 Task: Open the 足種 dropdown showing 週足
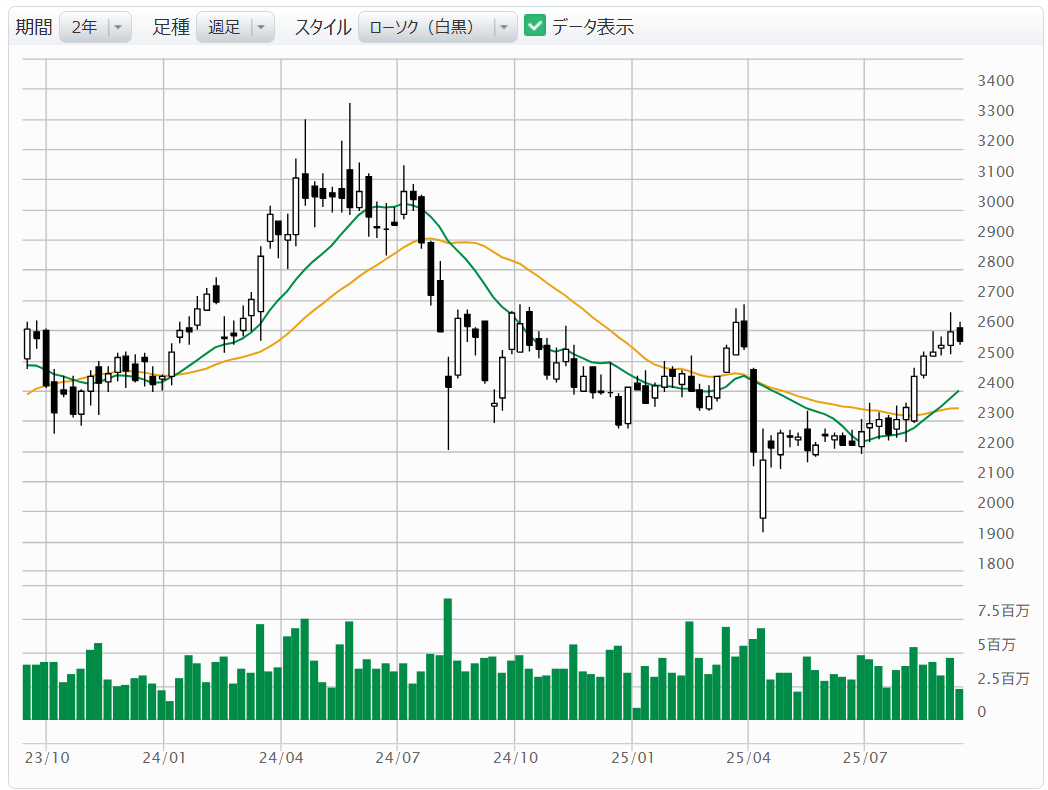click(235, 27)
